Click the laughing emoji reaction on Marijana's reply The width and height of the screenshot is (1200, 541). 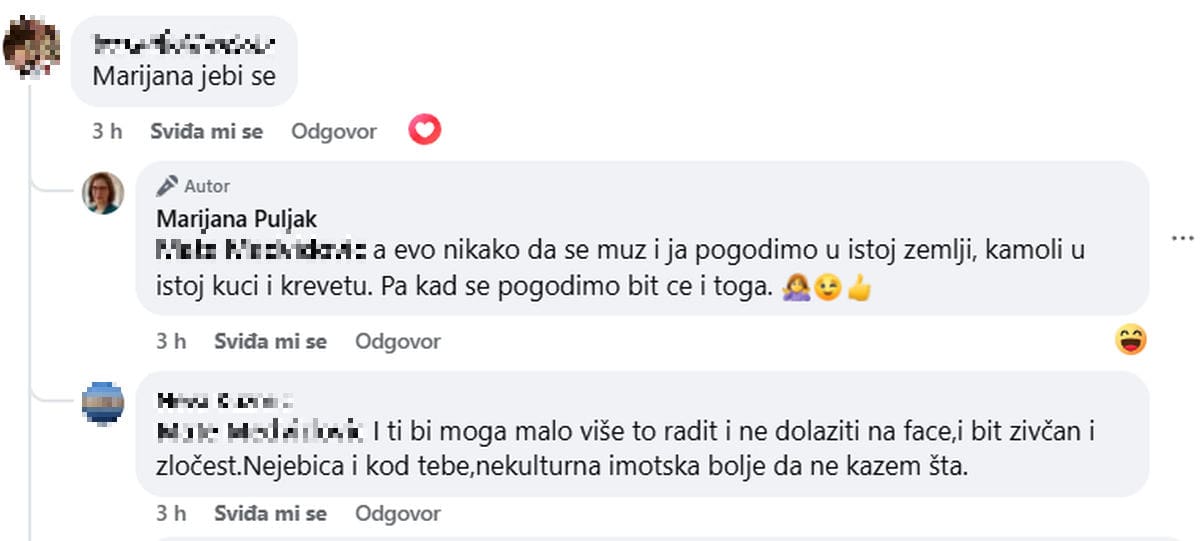point(1131,340)
